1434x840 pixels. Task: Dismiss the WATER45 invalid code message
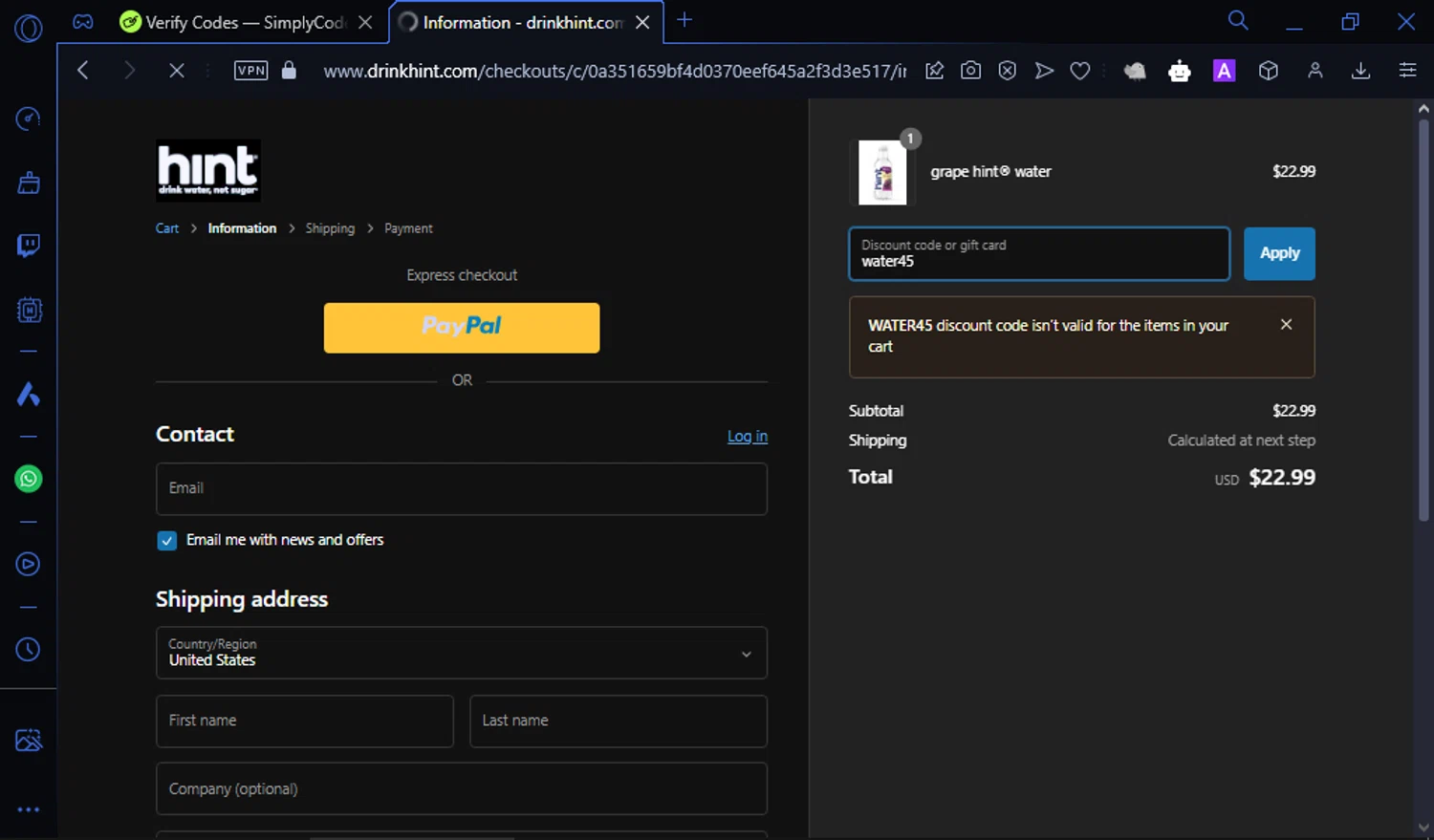pyautogui.click(x=1286, y=325)
